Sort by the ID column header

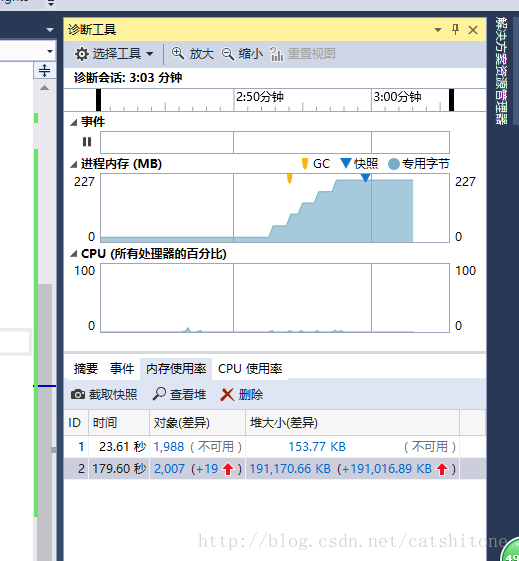76,423
